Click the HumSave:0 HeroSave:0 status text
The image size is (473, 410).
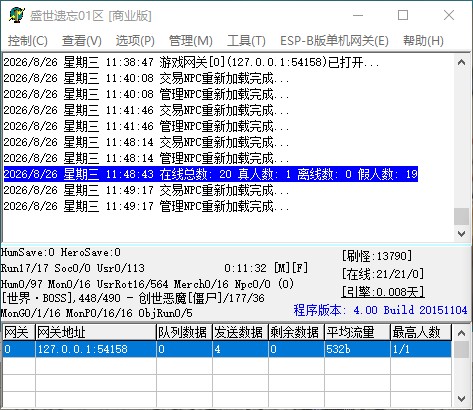[61, 252]
